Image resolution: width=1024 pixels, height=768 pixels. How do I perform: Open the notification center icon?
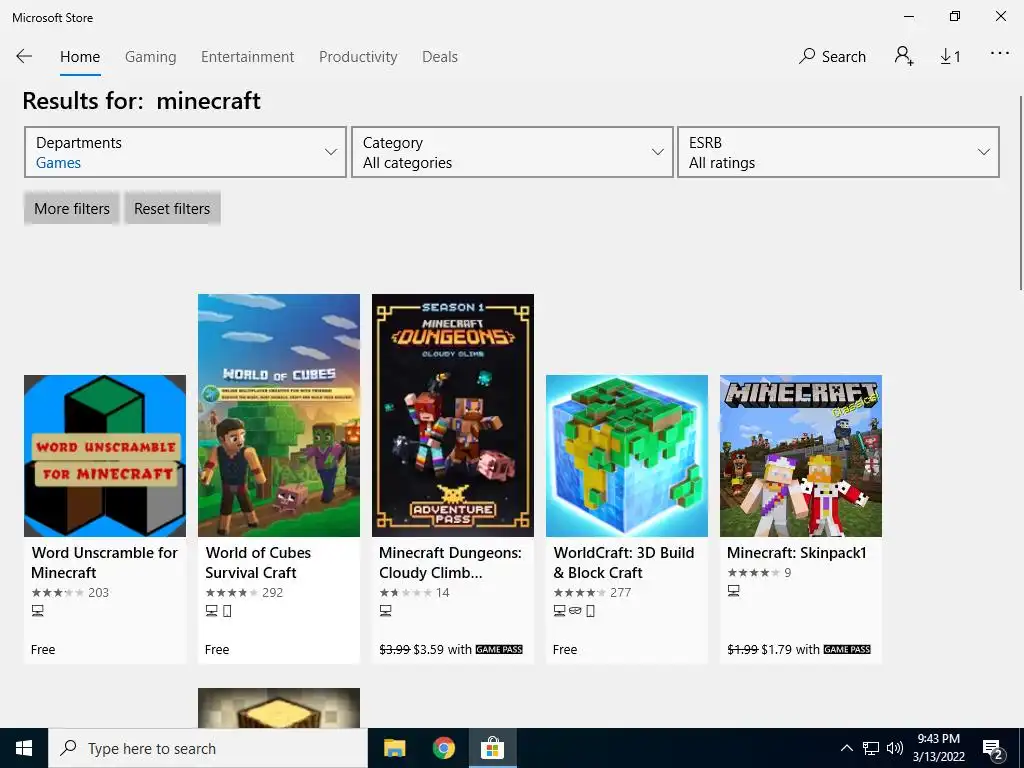(993, 750)
